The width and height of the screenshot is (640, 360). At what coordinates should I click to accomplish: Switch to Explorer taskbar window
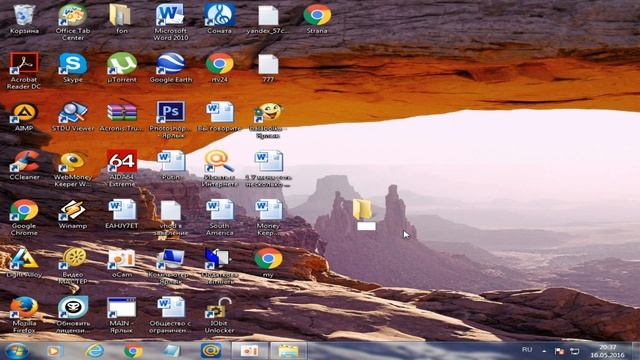tap(289, 351)
